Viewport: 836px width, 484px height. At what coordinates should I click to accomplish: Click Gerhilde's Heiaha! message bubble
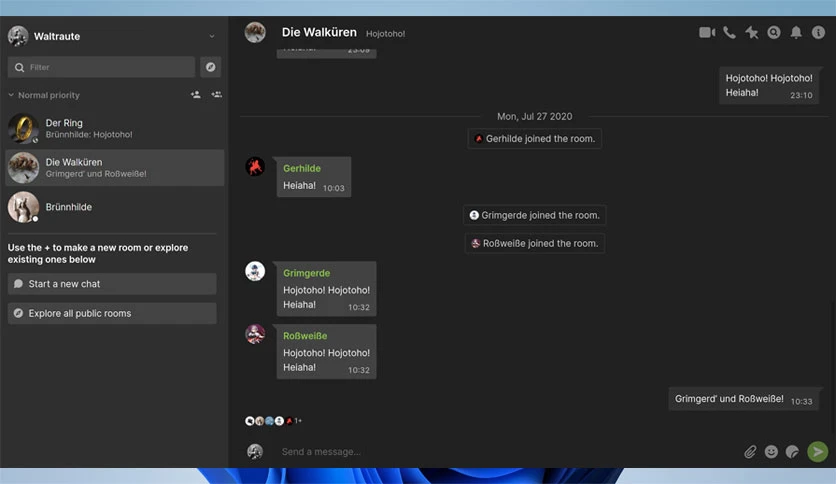(314, 177)
